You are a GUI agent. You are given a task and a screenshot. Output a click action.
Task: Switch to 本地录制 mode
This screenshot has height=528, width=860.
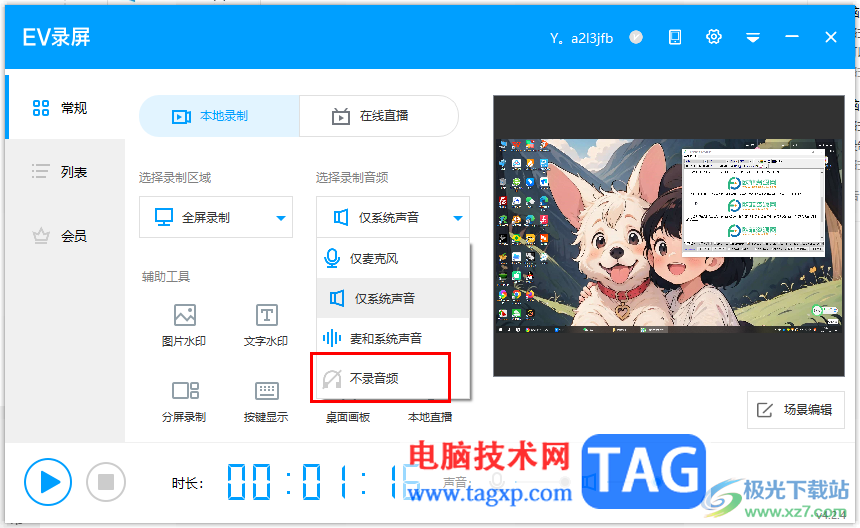pos(219,116)
